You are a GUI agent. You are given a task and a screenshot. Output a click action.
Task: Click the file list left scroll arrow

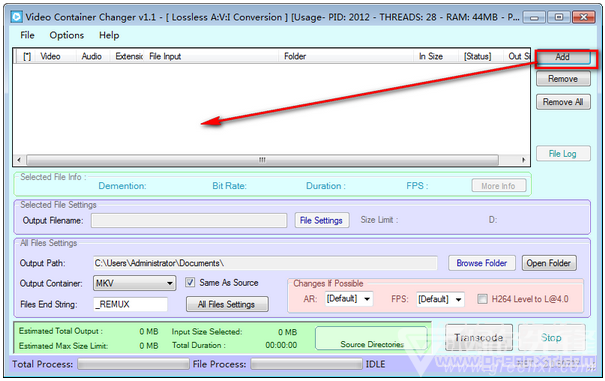[19, 160]
